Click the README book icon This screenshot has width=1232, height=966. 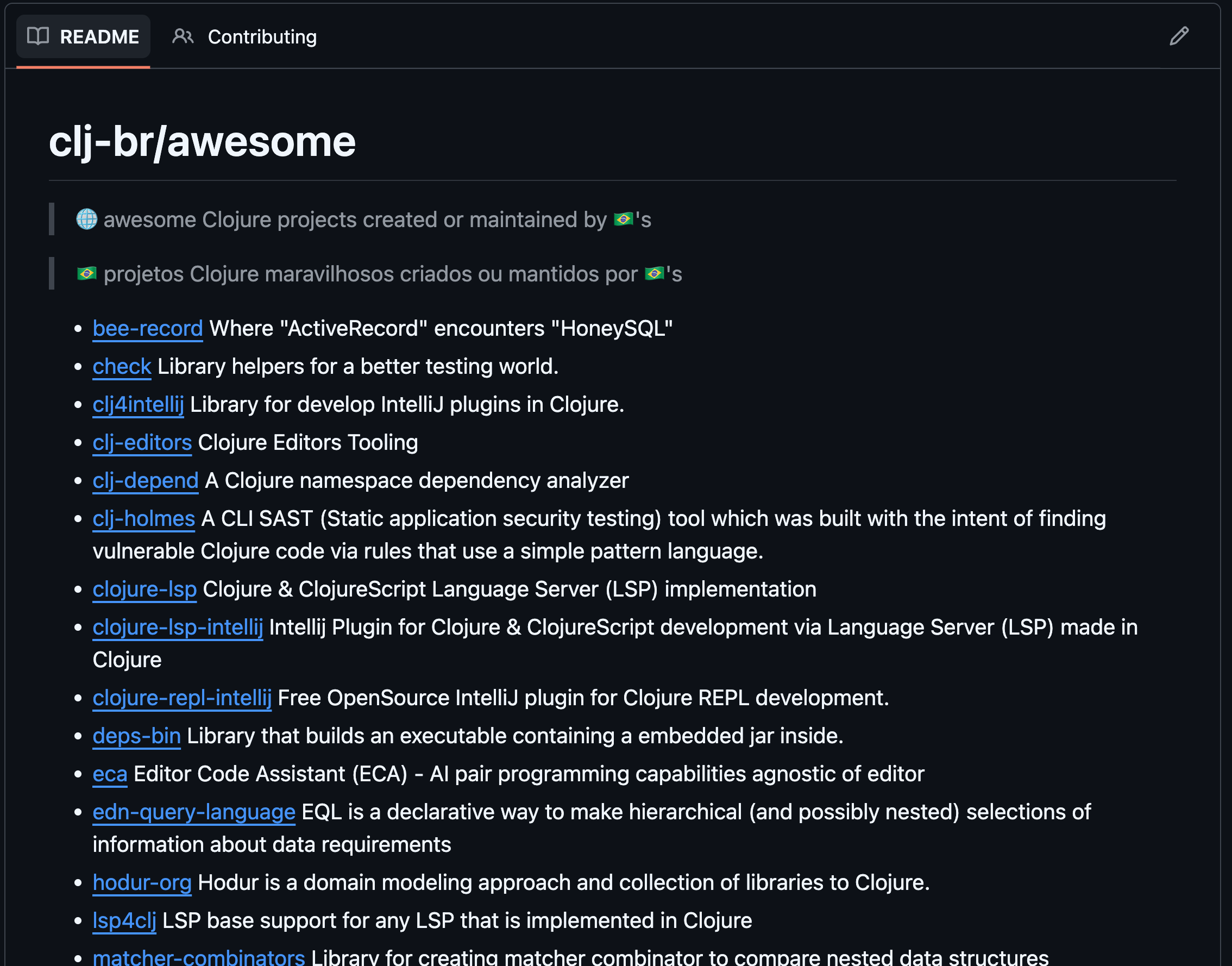38,36
